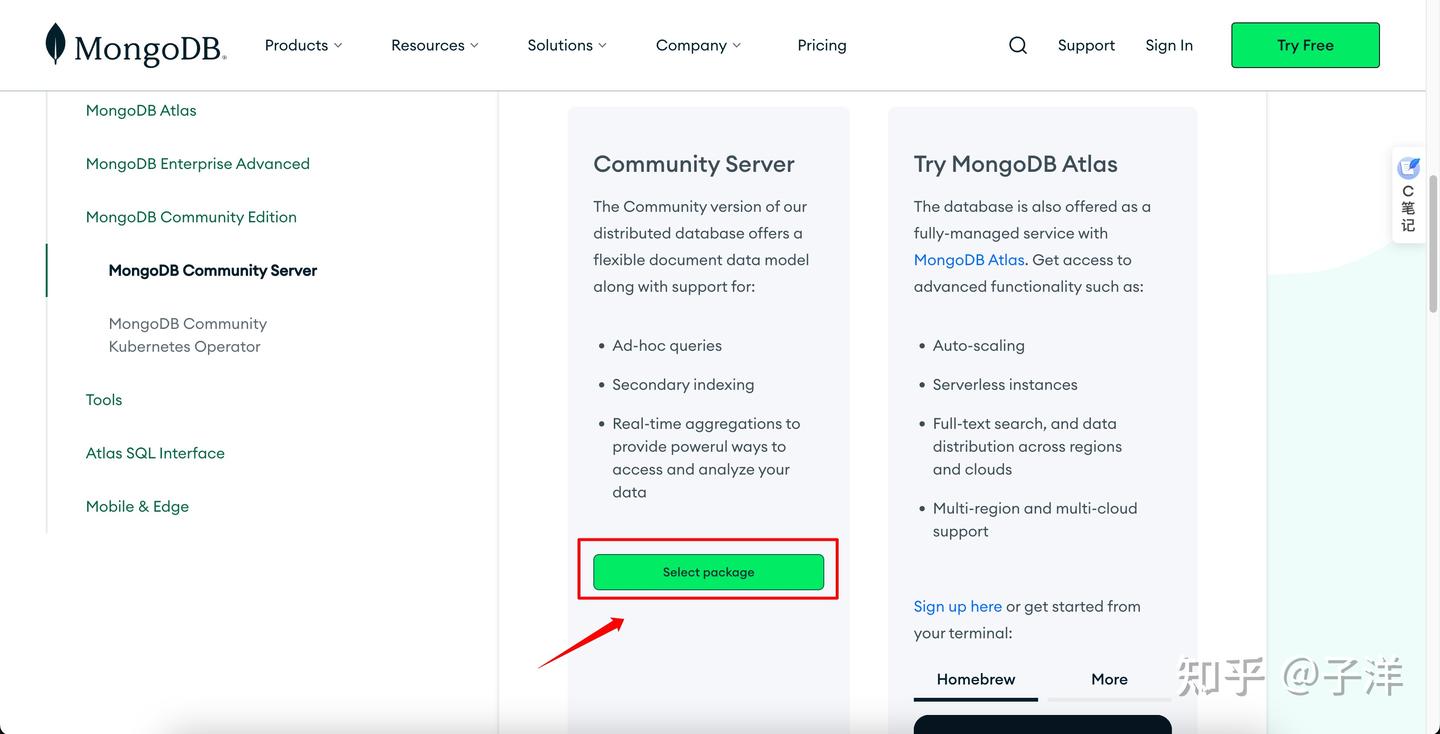Open the search magnifier icon
The width and height of the screenshot is (1440, 734).
[1017, 45]
